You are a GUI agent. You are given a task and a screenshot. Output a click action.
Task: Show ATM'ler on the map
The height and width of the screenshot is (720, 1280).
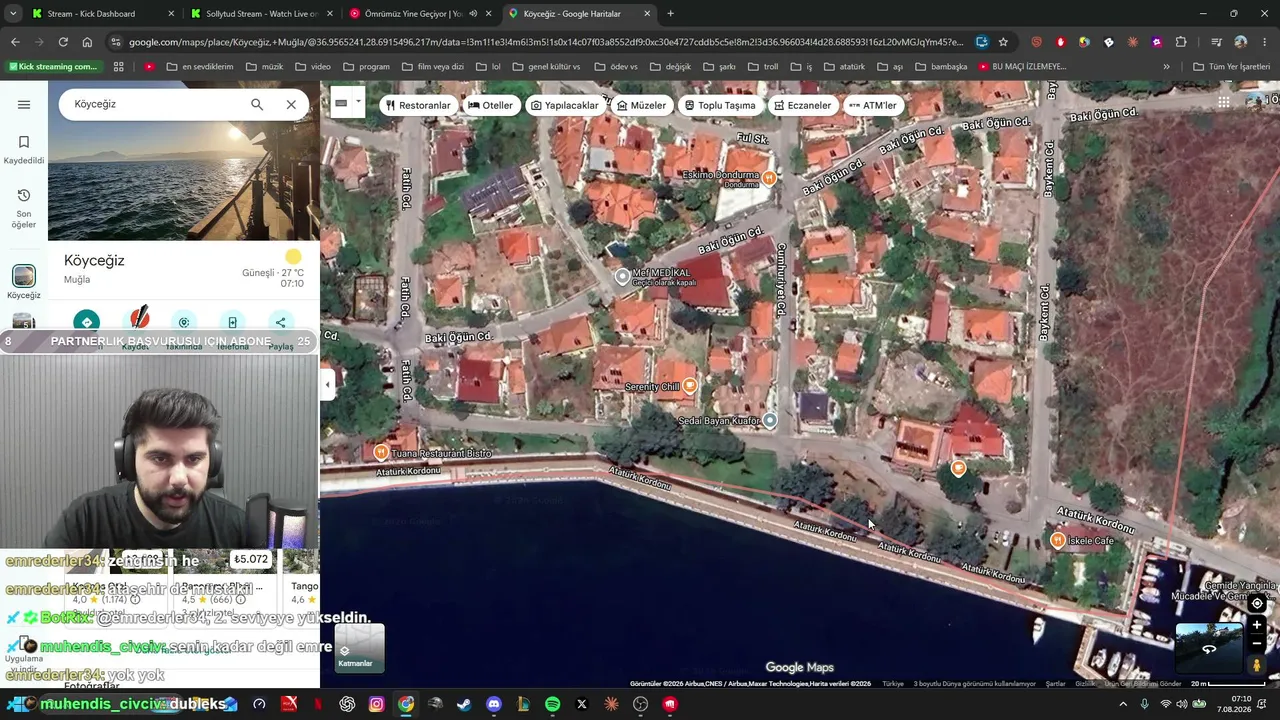(873, 105)
